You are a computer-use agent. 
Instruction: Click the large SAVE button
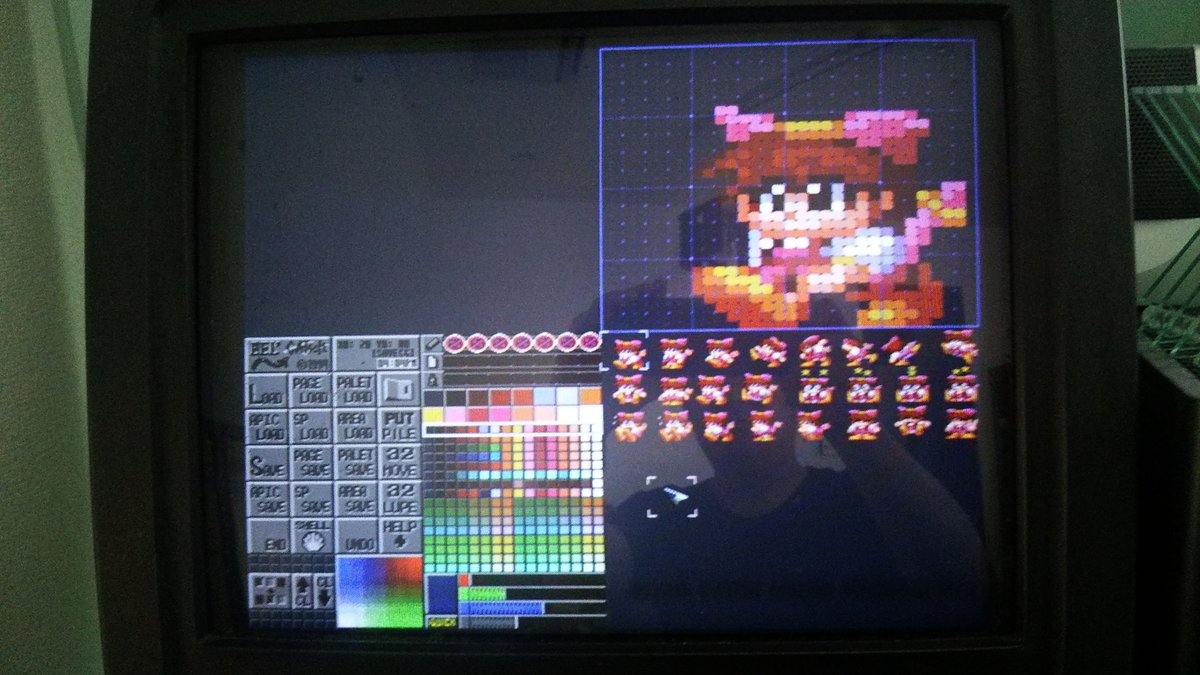(x=266, y=463)
